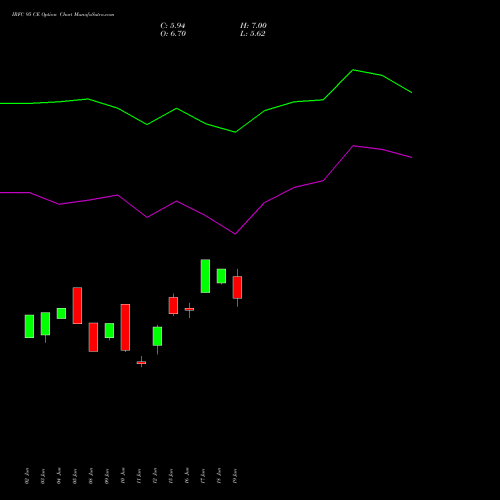Select the close value C: 5.94
The width and height of the screenshot is (500, 500).
coord(173,26)
